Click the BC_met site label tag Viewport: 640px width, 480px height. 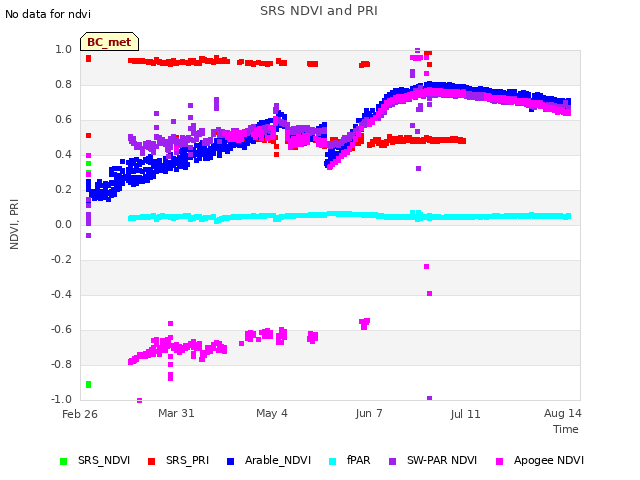click(109, 42)
